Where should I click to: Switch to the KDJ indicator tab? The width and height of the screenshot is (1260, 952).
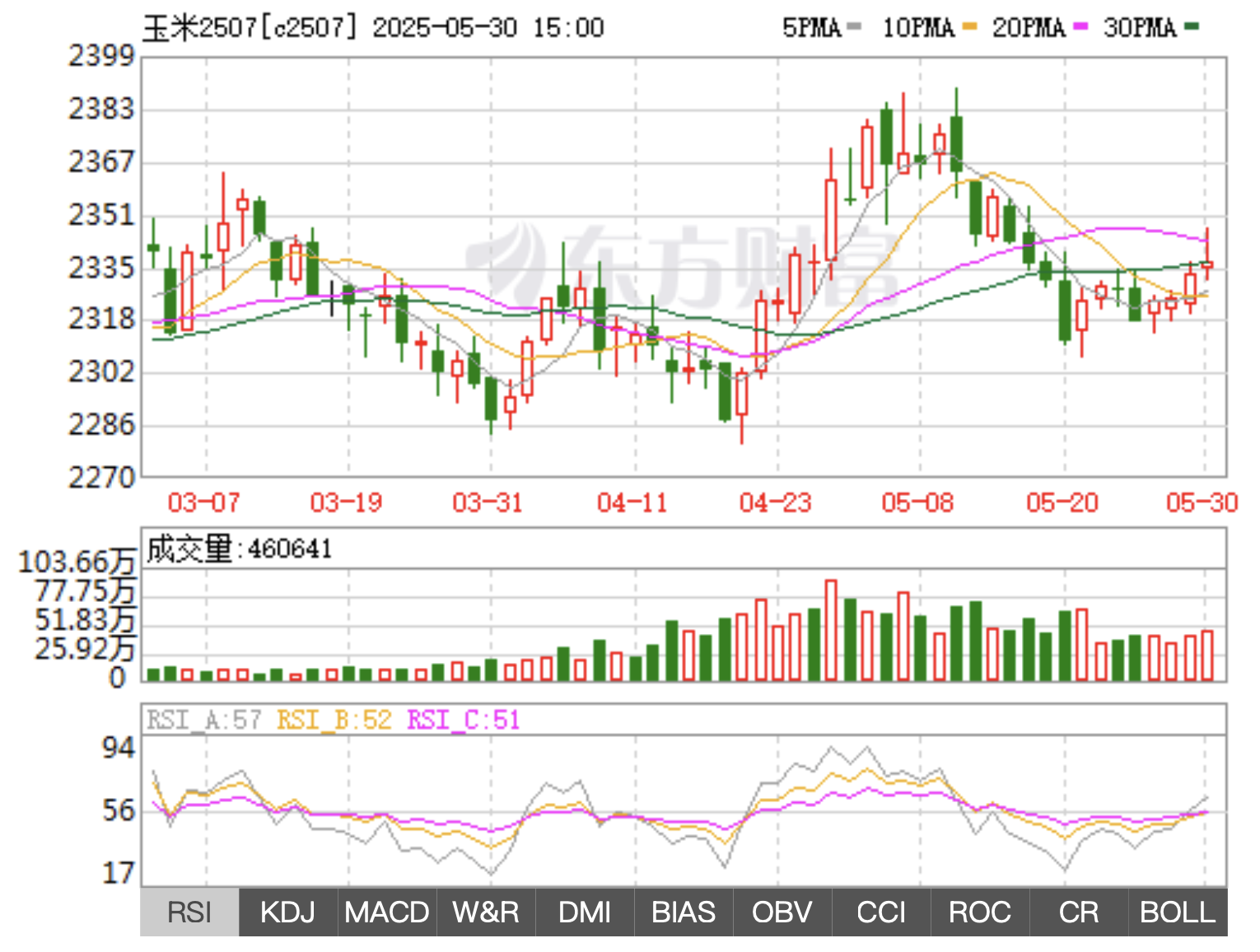click(x=288, y=912)
